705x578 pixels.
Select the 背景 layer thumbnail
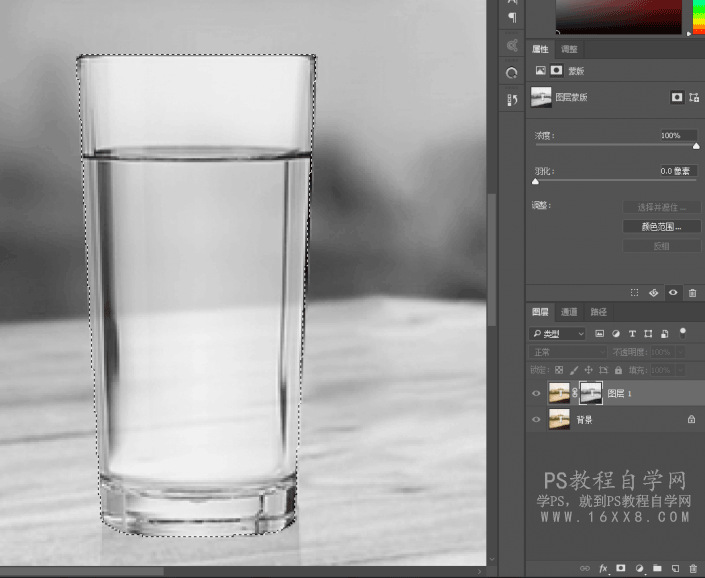pos(559,419)
